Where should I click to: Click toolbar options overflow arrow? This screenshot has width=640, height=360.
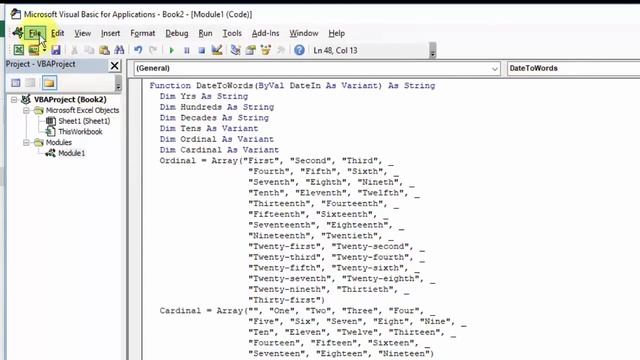pos(433,51)
